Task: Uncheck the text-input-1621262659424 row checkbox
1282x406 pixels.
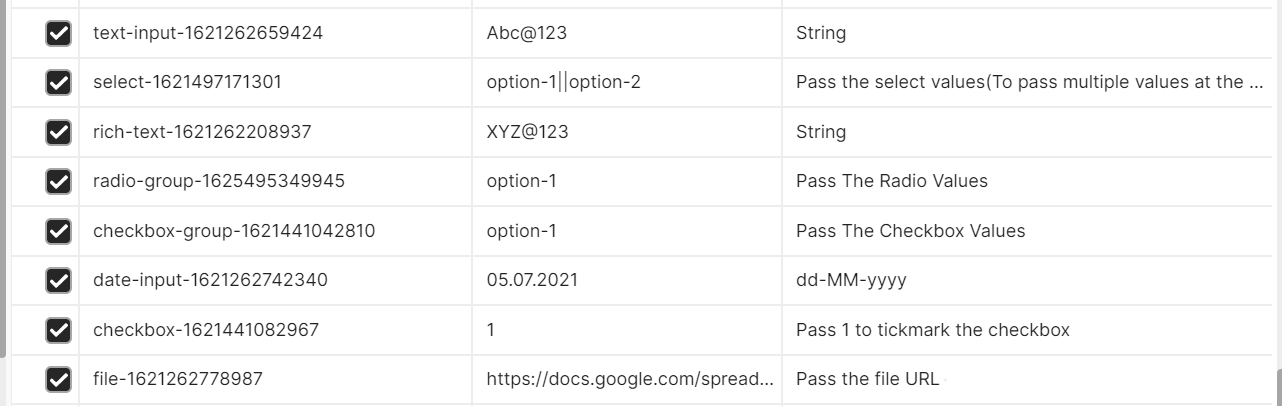Action: (x=59, y=33)
